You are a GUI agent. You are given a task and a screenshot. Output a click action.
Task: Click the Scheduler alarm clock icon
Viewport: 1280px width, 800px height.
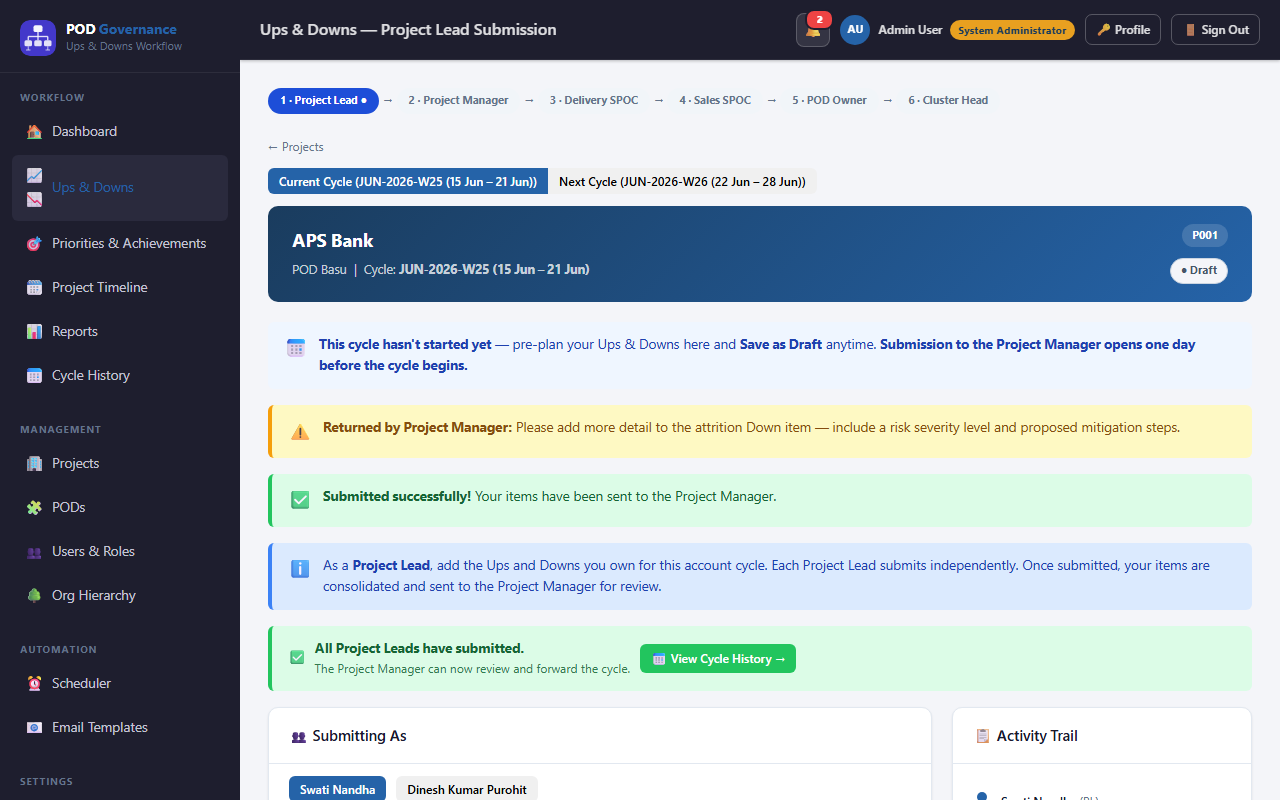(34, 683)
